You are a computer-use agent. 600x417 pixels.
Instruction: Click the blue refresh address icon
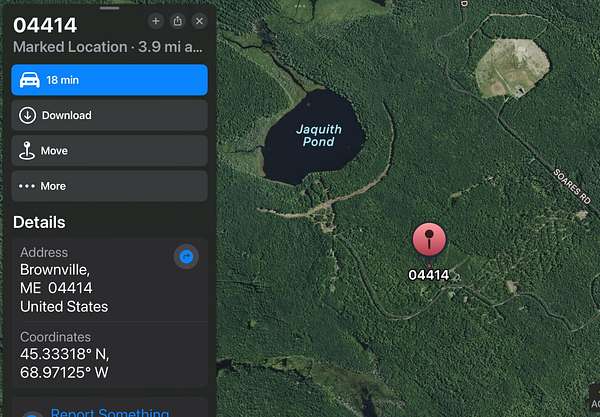[186, 256]
